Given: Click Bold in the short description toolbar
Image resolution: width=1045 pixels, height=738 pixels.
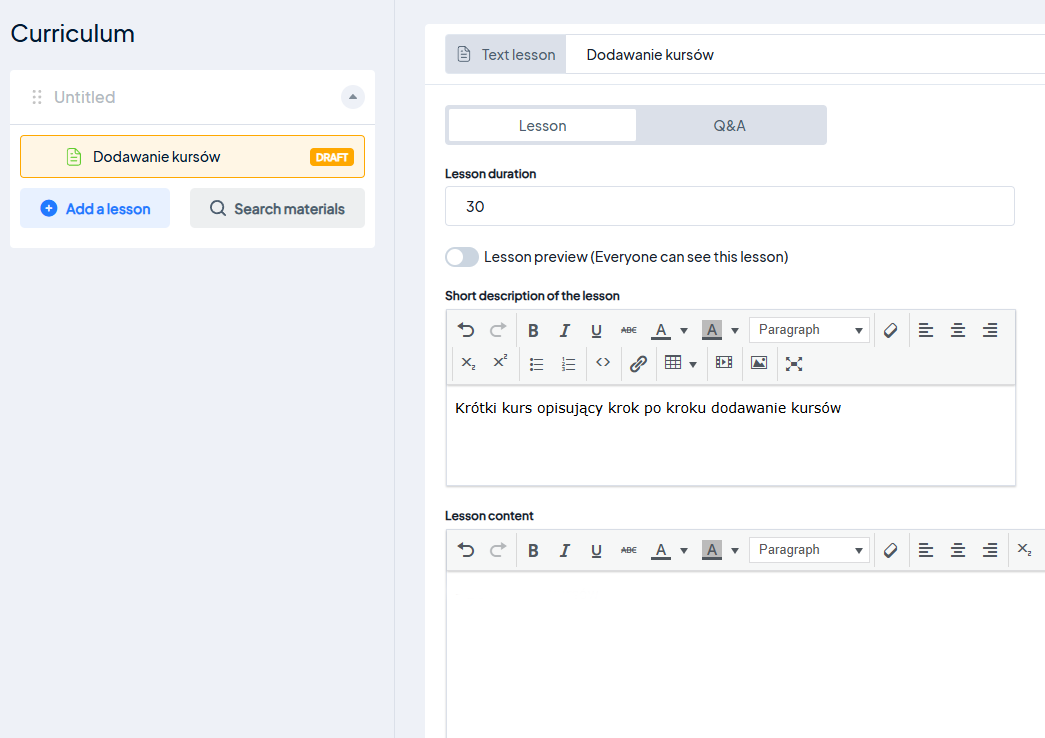Looking at the screenshot, I should point(533,330).
